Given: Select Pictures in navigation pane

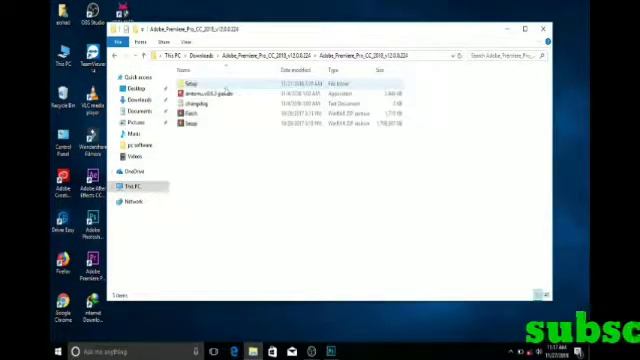Looking at the screenshot, I should 136,122.
